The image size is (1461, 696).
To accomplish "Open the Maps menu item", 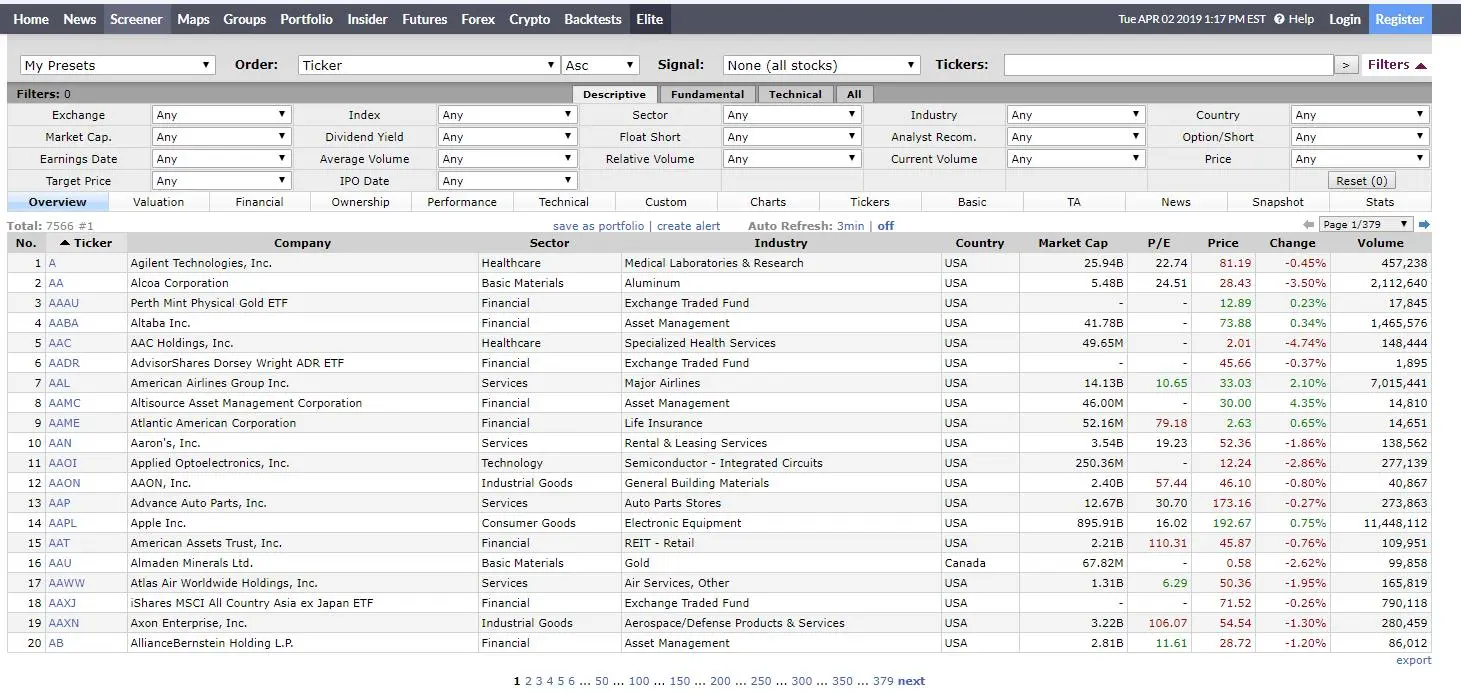I will (x=193, y=19).
